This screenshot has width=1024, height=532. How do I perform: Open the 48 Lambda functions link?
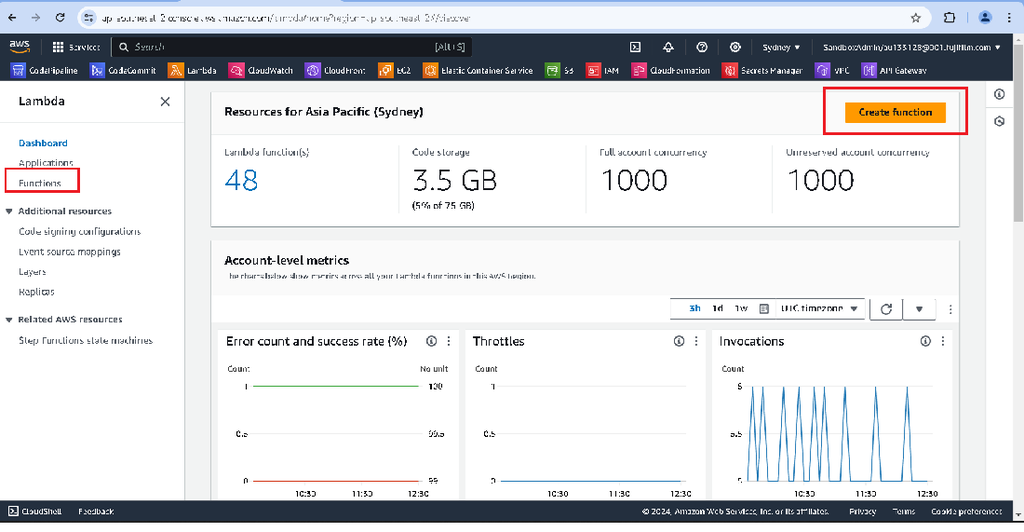241,180
